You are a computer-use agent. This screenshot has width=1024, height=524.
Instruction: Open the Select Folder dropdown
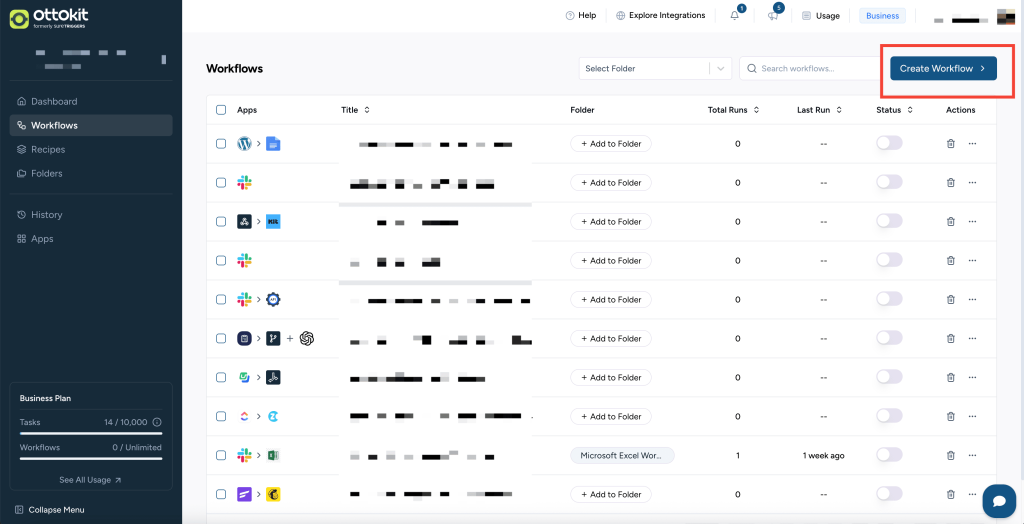655,69
